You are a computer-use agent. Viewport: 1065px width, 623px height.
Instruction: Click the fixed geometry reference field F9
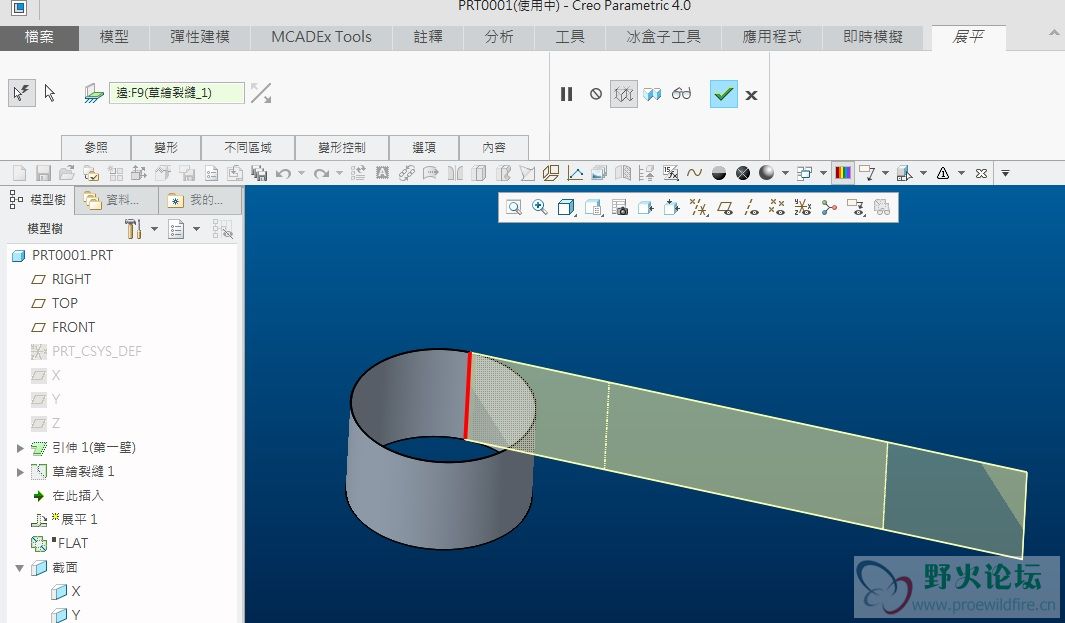point(177,93)
